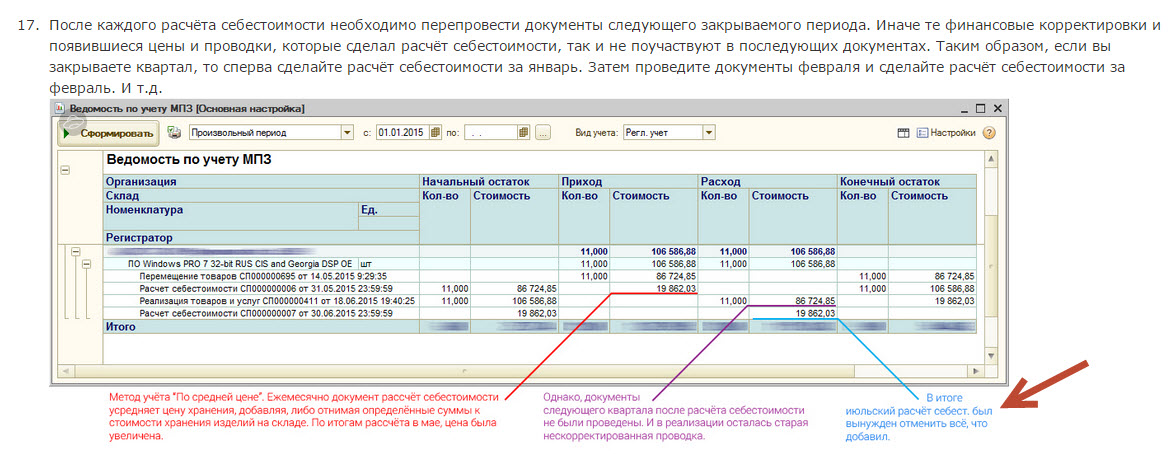This screenshot has height=454, width=1172.
Task: Click the Сформировать button
Action: (x=108, y=134)
